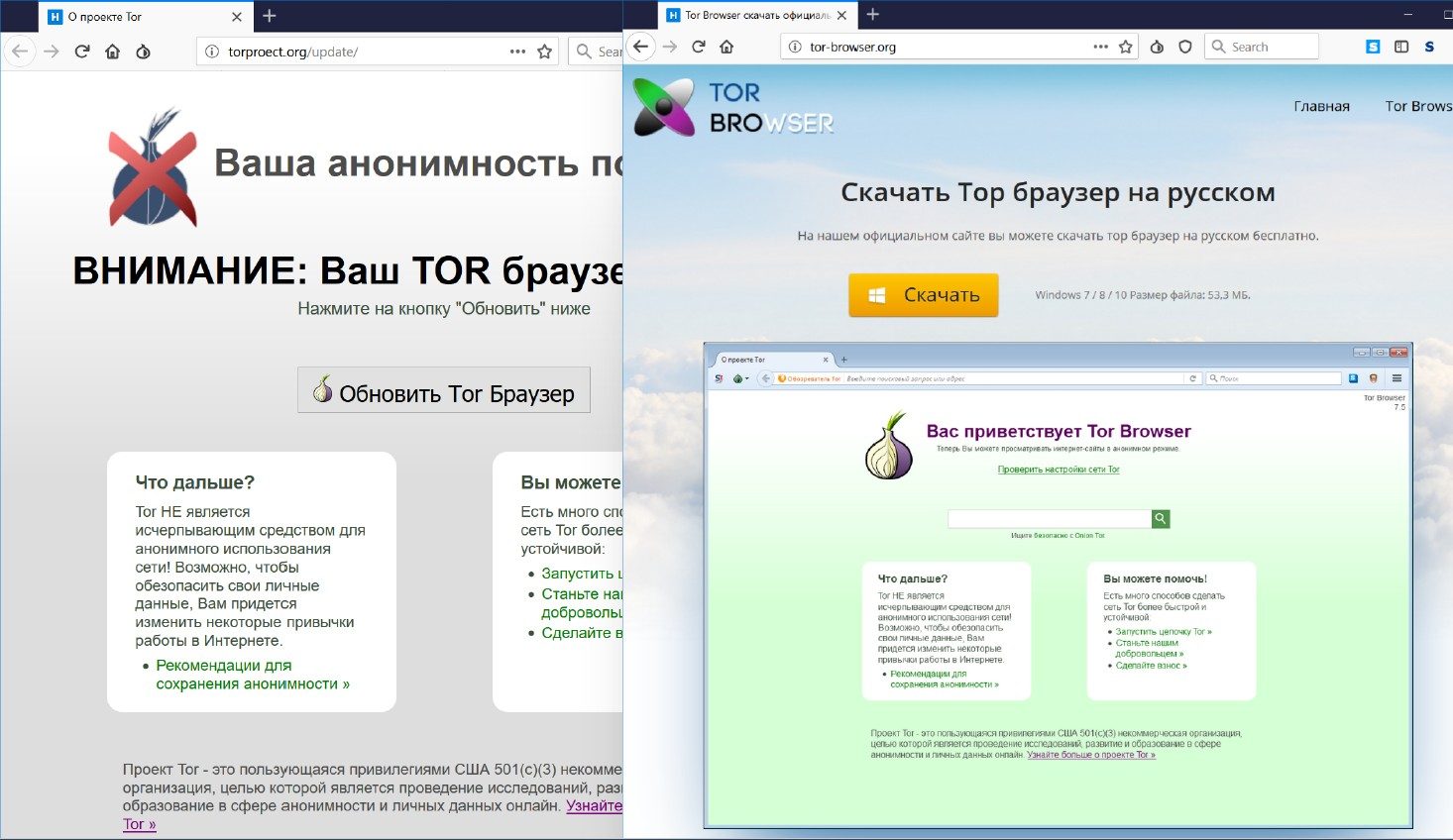
Task: Click home icon in left browser window
Action: [x=113, y=52]
